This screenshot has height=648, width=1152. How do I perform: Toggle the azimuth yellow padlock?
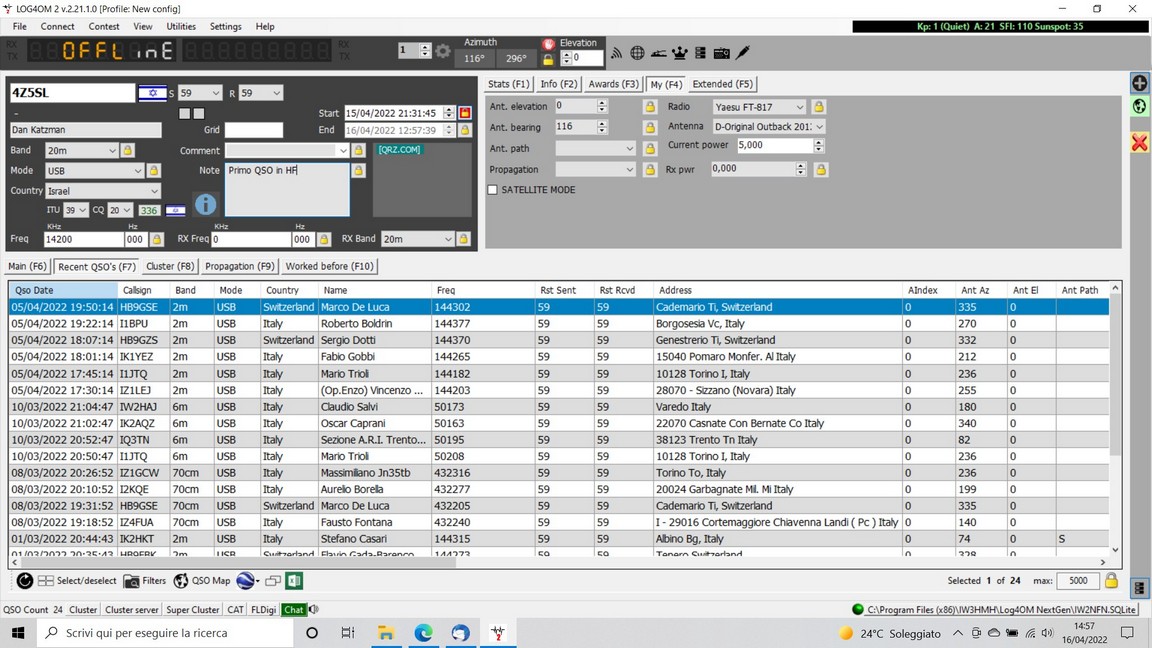pyautogui.click(x=548, y=59)
